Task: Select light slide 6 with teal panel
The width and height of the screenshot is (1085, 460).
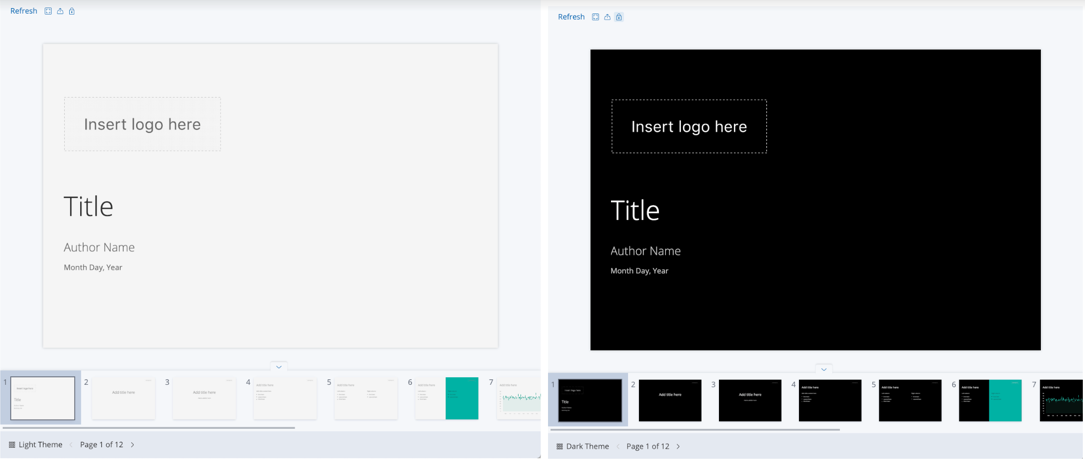Action: (x=447, y=398)
